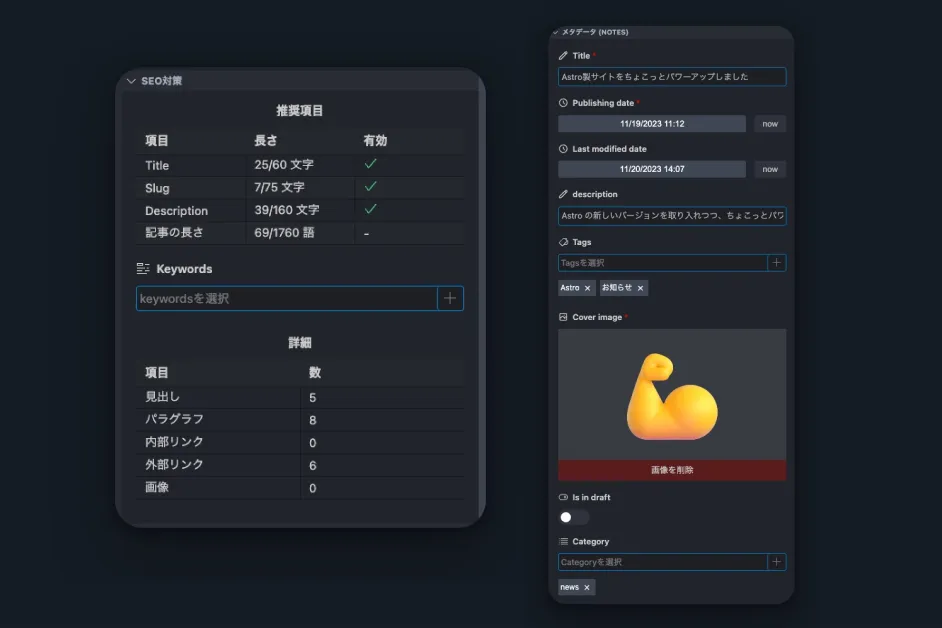
Task: Toggle the Is in draft switch
Action: coord(572,517)
